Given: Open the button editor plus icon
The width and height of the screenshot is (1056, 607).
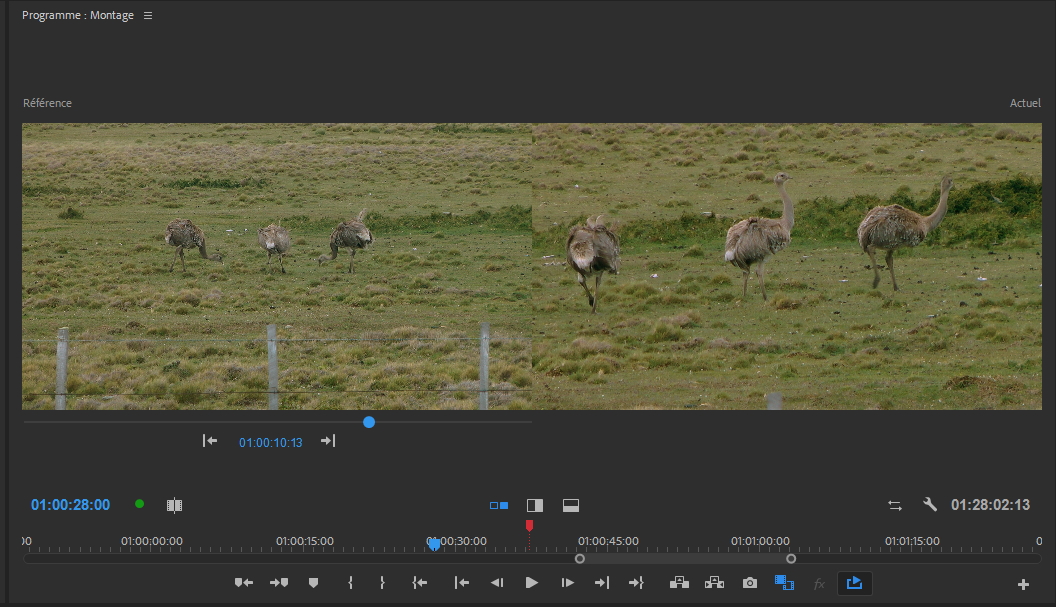Looking at the screenshot, I should pos(1023,585).
